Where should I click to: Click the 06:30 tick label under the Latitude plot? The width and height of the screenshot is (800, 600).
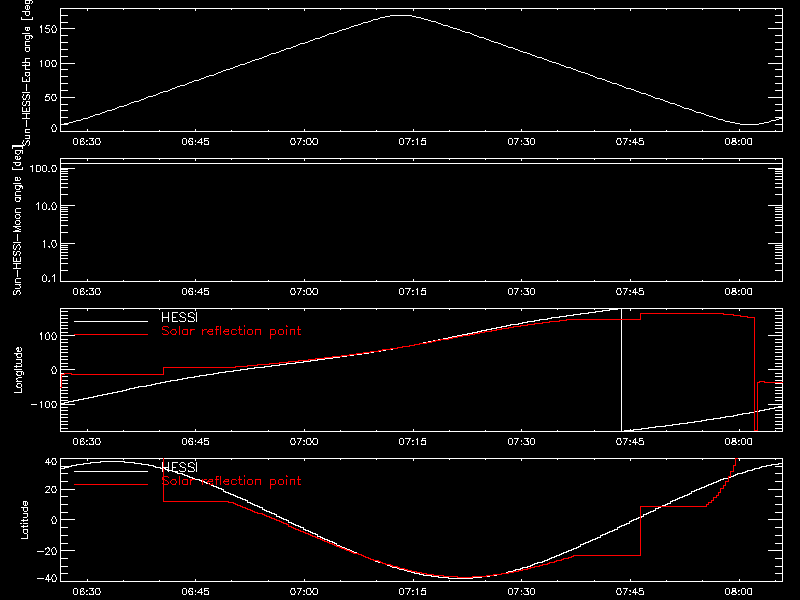coord(87,592)
